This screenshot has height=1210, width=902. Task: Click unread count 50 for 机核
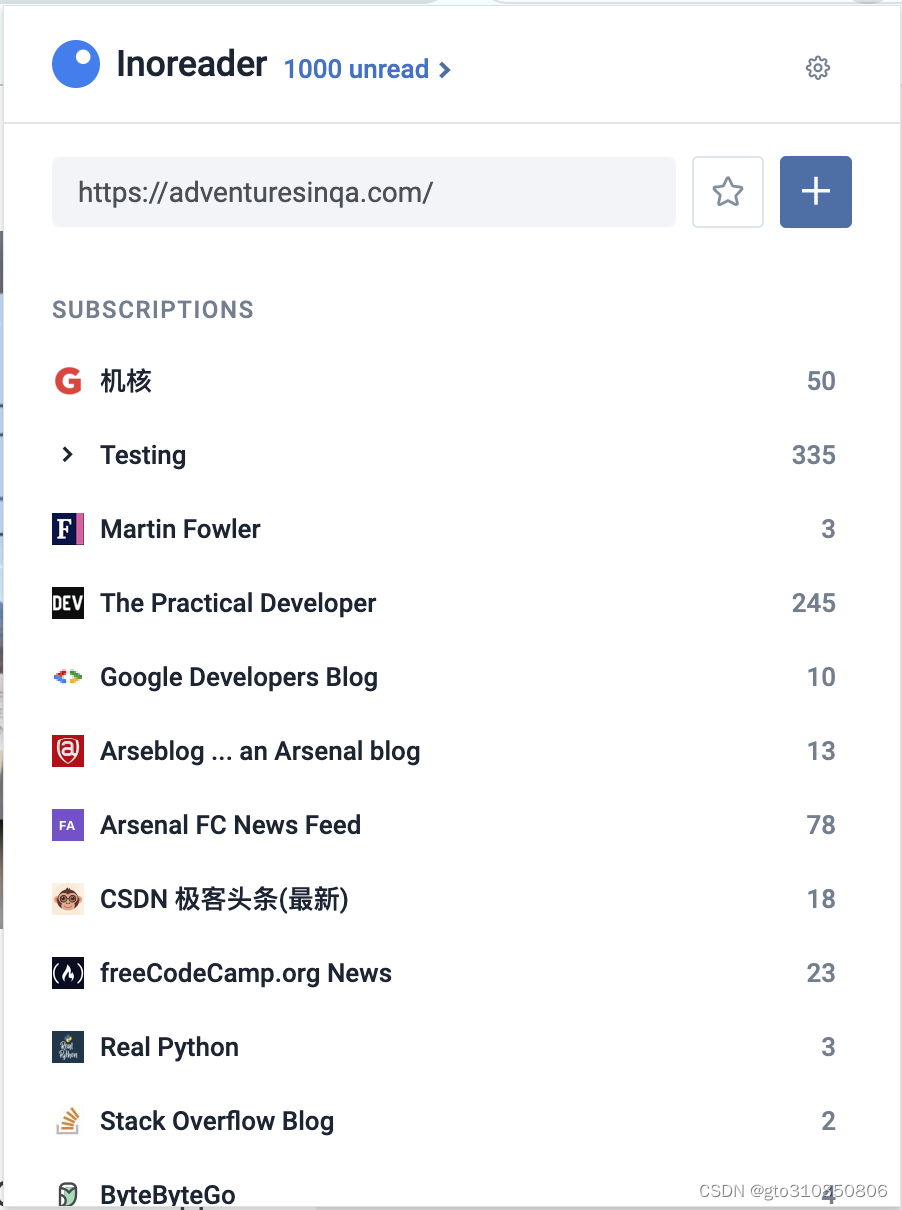pyautogui.click(x=821, y=381)
